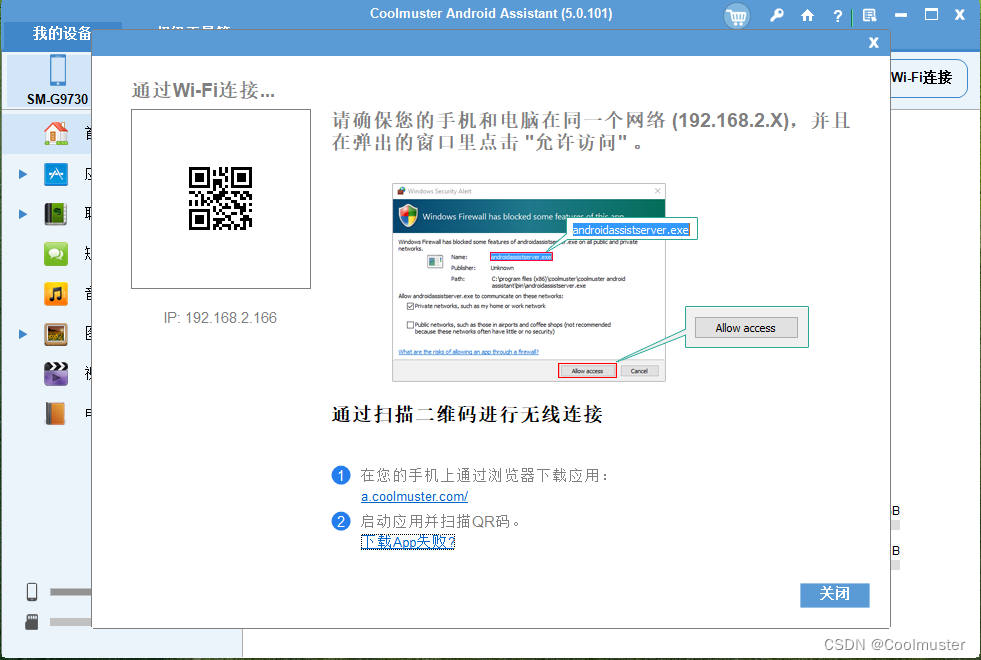Select the 首页 home icon in sidebar
Screen dimensions: 981x660
(55, 133)
